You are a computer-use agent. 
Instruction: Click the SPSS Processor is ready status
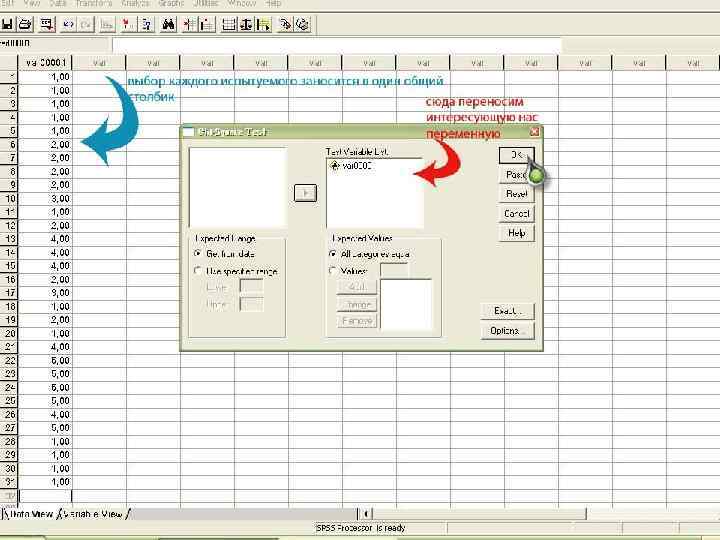(361, 528)
